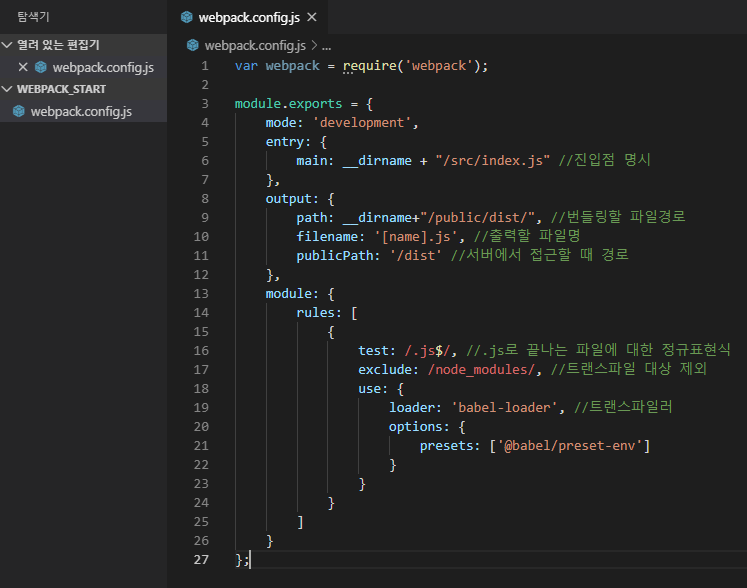This screenshot has height=588, width=747.
Task: Click the 탐색기 panel title
Action: (33, 17)
